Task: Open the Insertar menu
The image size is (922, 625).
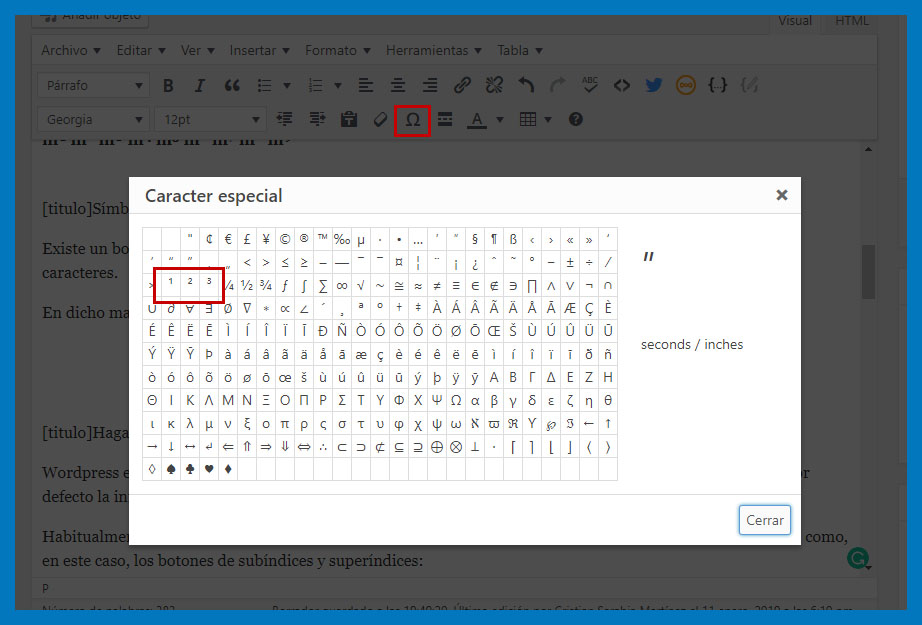Action: coord(259,51)
